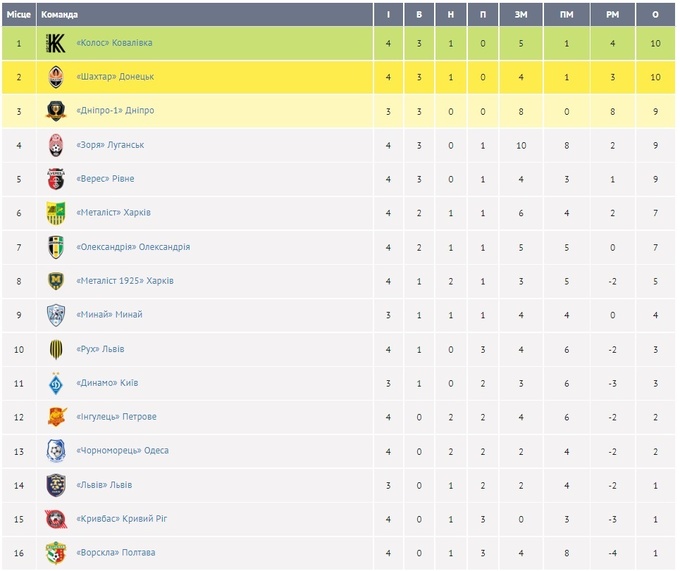Click the Zorya Luhansk club crest
This screenshot has width=680, height=571.
(x=56, y=145)
